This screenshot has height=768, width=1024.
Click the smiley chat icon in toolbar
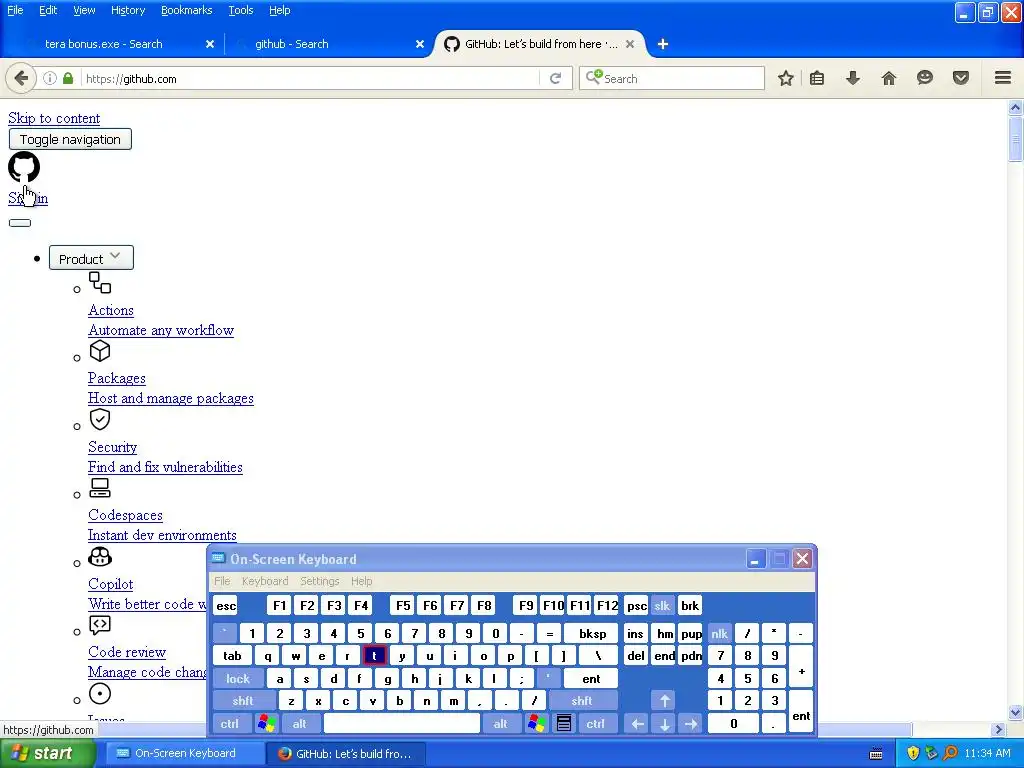point(924,78)
